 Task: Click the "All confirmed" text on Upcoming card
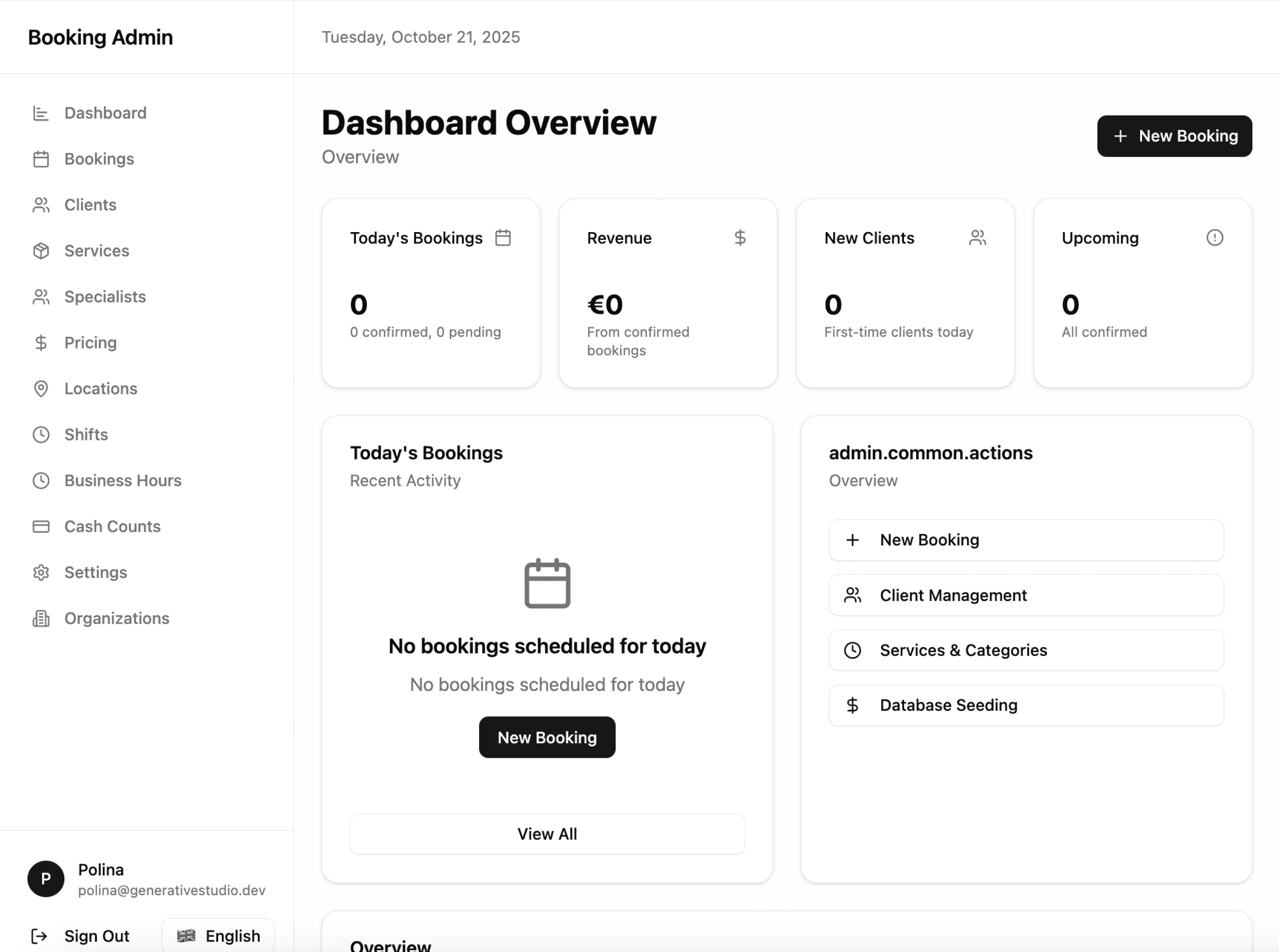tap(1104, 332)
